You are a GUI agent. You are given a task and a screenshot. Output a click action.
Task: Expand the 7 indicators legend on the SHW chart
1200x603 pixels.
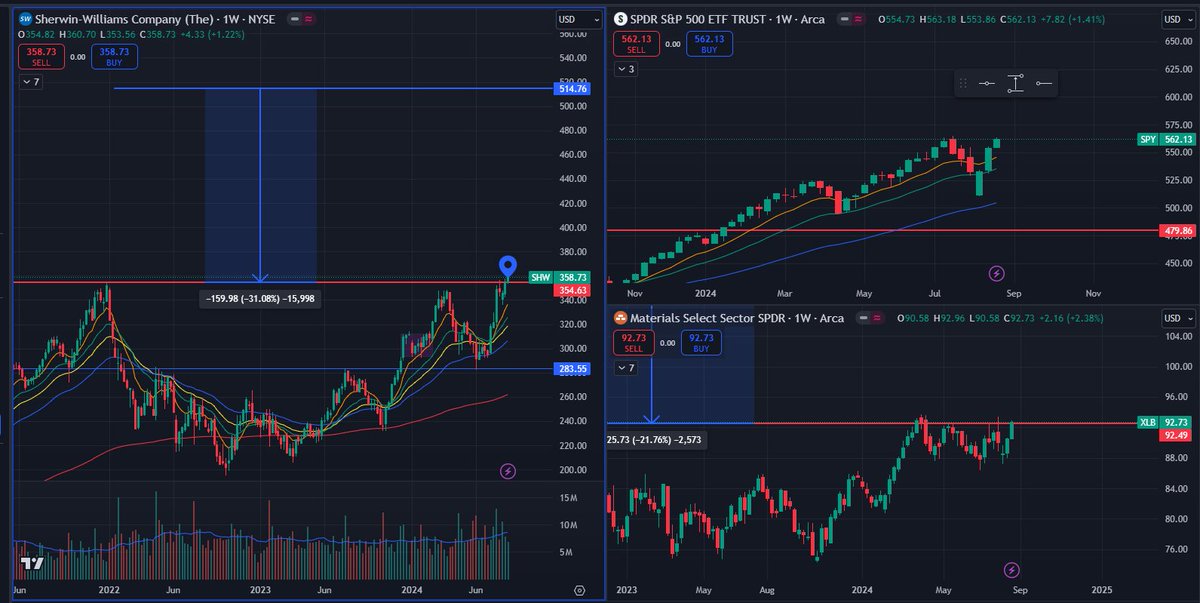(31, 82)
